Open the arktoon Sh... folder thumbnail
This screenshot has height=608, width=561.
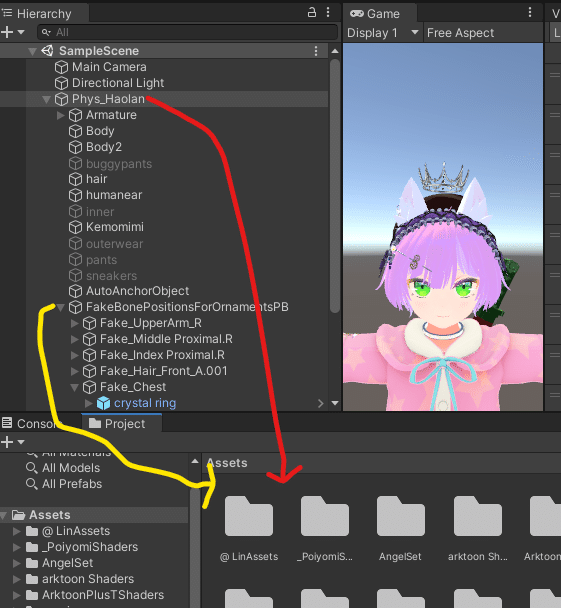(x=478, y=516)
